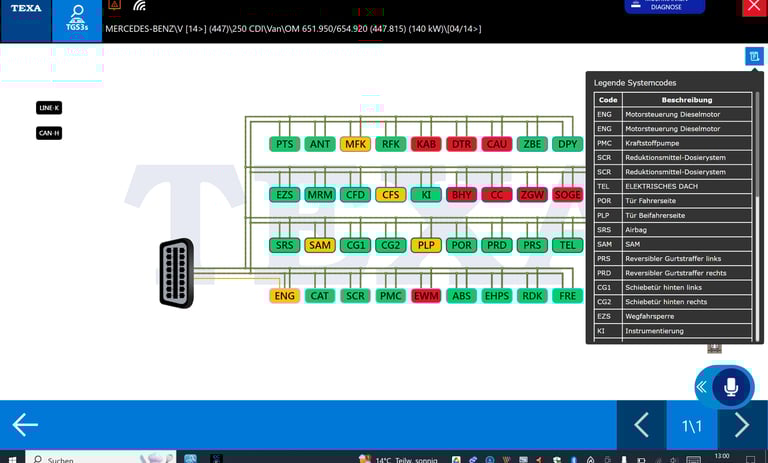This screenshot has width=768, height=463.
Task: Activate the microphone voice button
Action: pyautogui.click(x=731, y=387)
